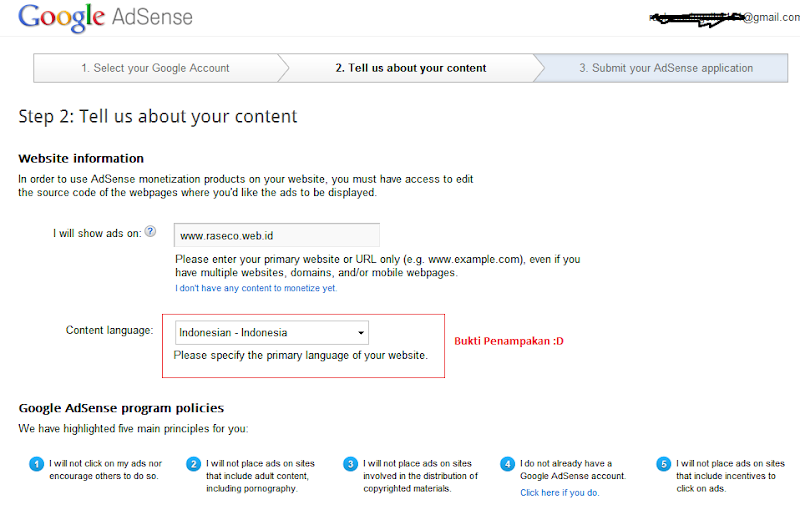800x515 pixels.
Task: Click the "Click here if you do" link
Action: click(x=559, y=493)
